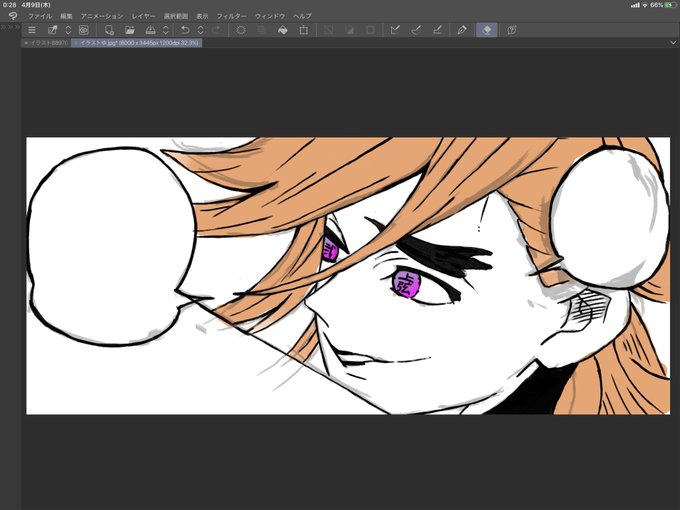Image resolution: width=680 pixels, height=510 pixels.
Task: Open the 編集 menu
Action: [66, 16]
